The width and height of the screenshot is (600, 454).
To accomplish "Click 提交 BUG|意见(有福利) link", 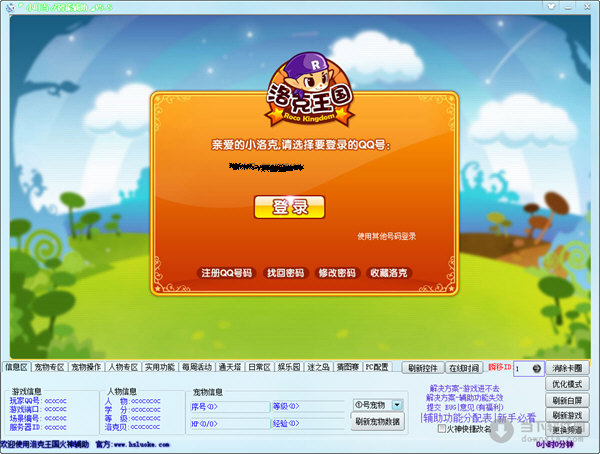I will point(465,407).
